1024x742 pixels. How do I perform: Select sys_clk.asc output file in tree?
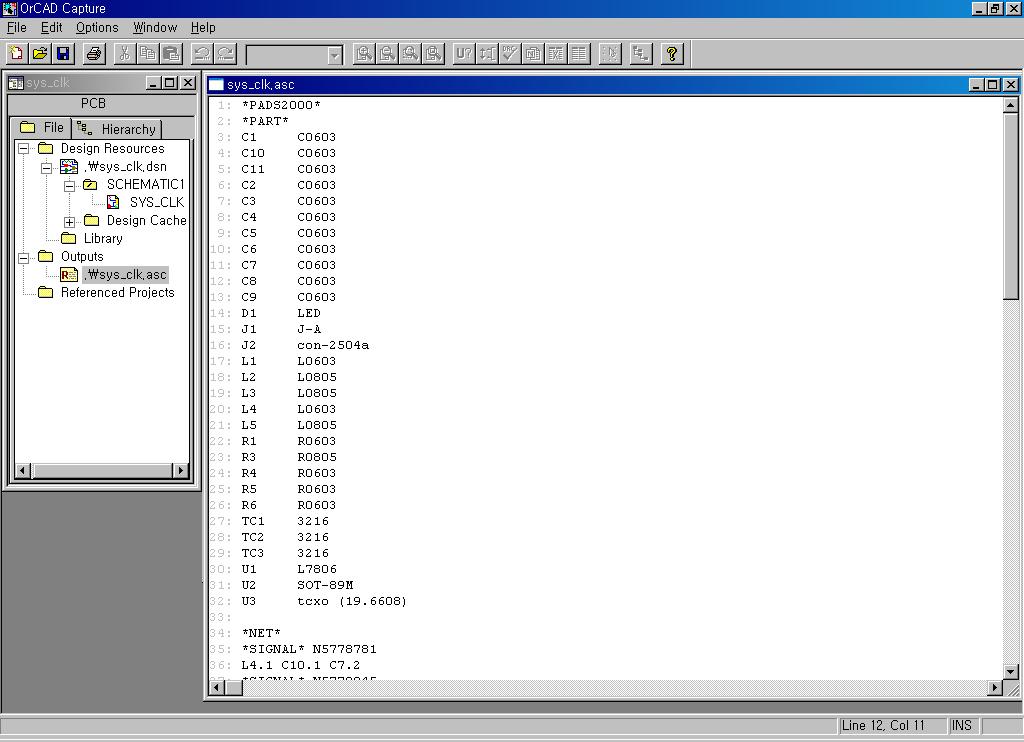(125, 274)
